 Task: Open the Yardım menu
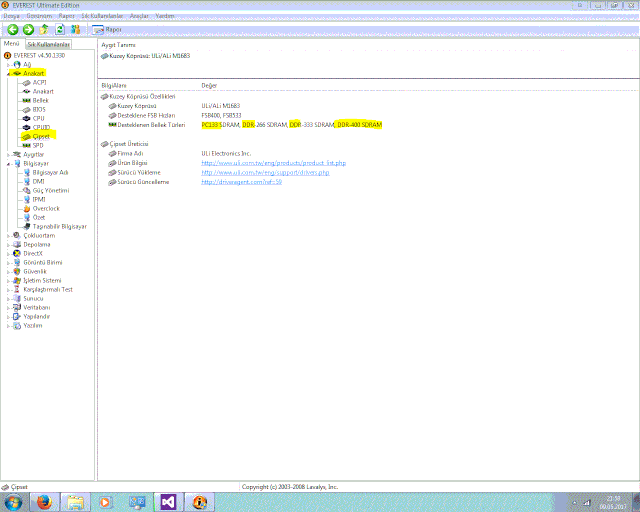pos(164,16)
